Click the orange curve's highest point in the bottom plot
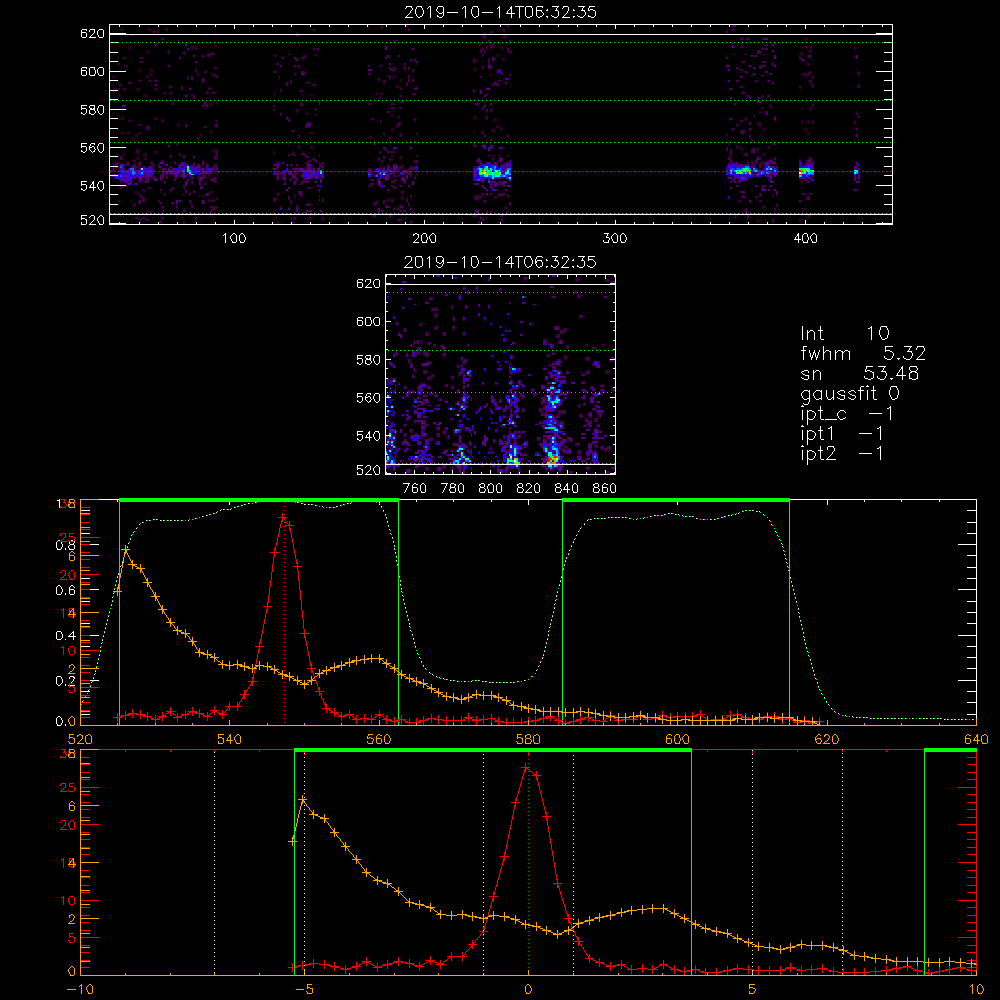The width and height of the screenshot is (1000, 1000). (302, 799)
